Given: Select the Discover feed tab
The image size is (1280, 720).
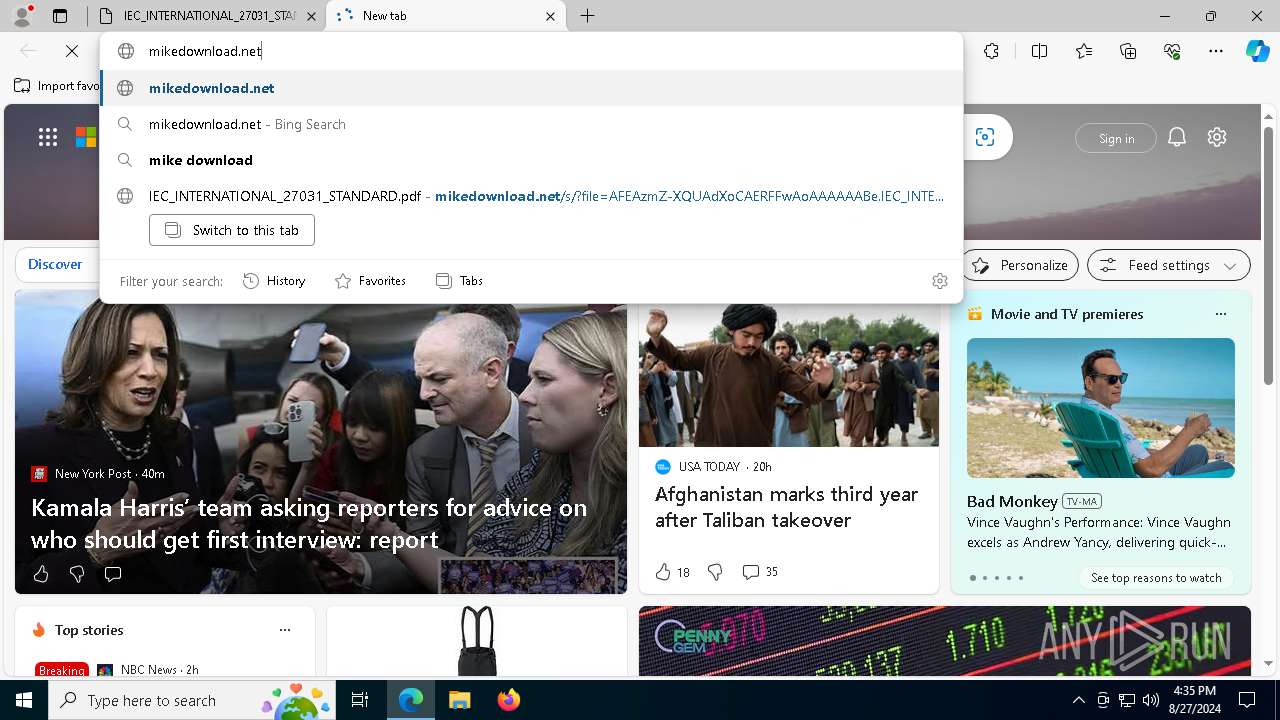Looking at the screenshot, I should click(x=55, y=264).
